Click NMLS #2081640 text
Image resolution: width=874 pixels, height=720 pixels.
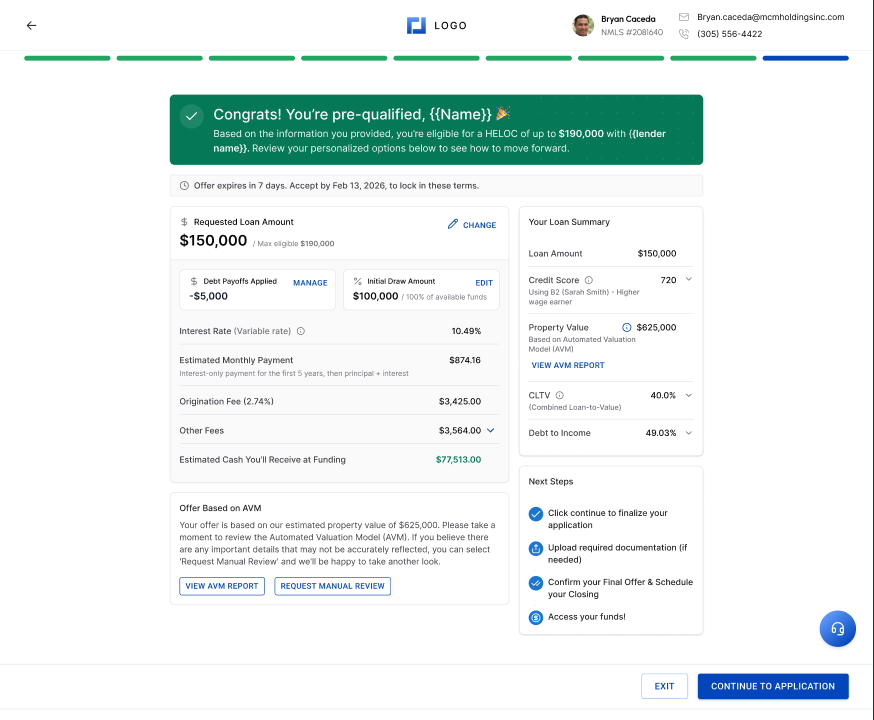coord(632,32)
